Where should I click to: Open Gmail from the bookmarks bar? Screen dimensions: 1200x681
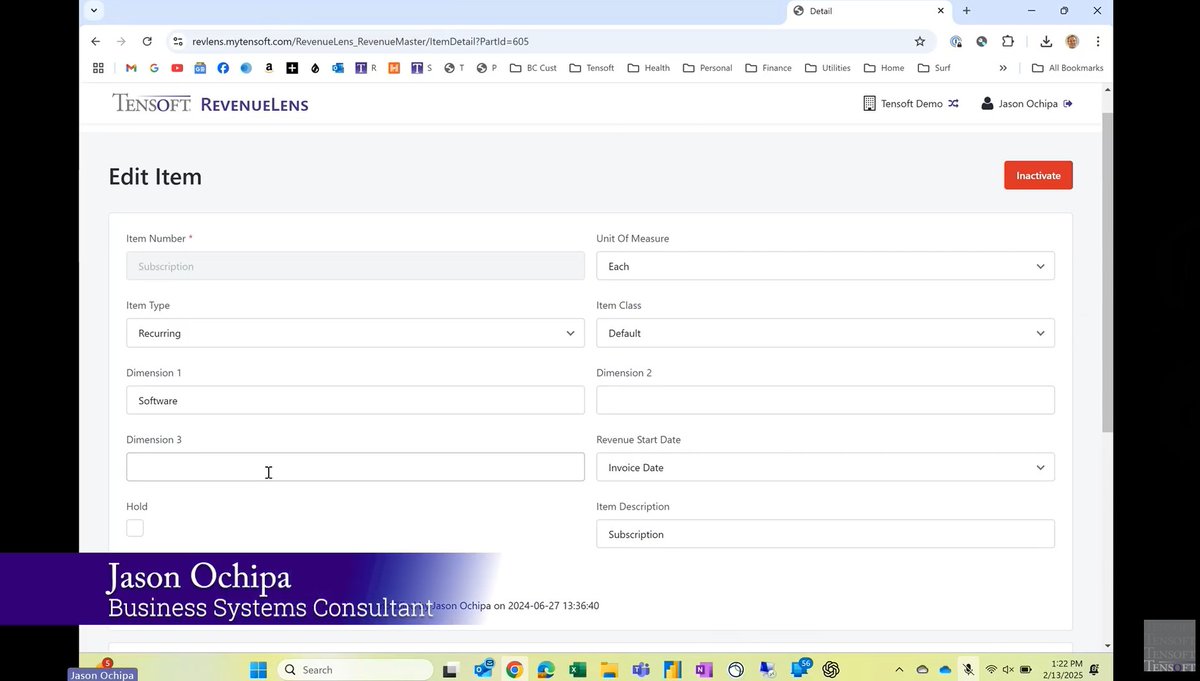pyautogui.click(x=130, y=67)
